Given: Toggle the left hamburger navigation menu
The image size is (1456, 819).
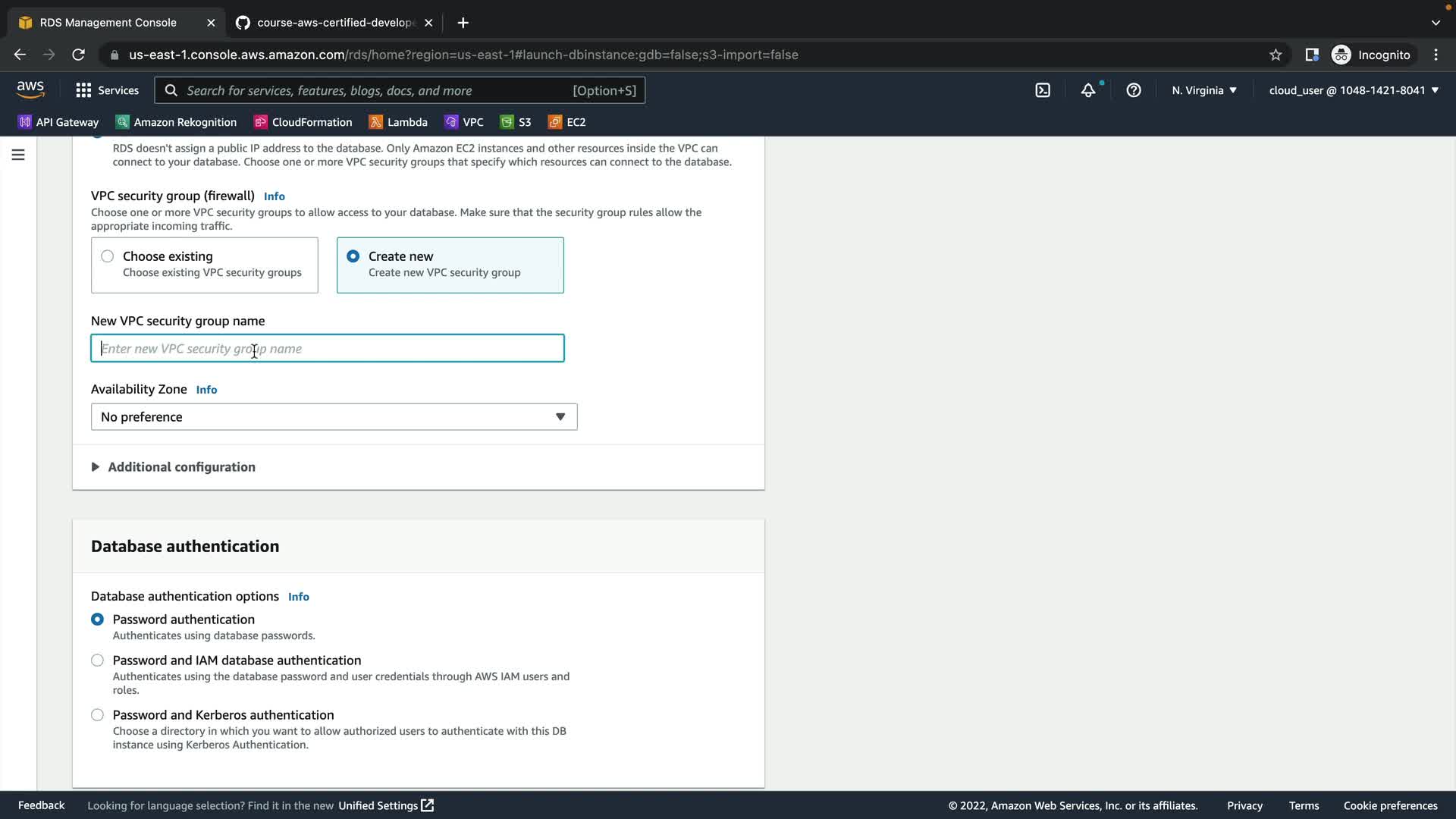Looking at the screenshot, I should (x=18, y=155).
